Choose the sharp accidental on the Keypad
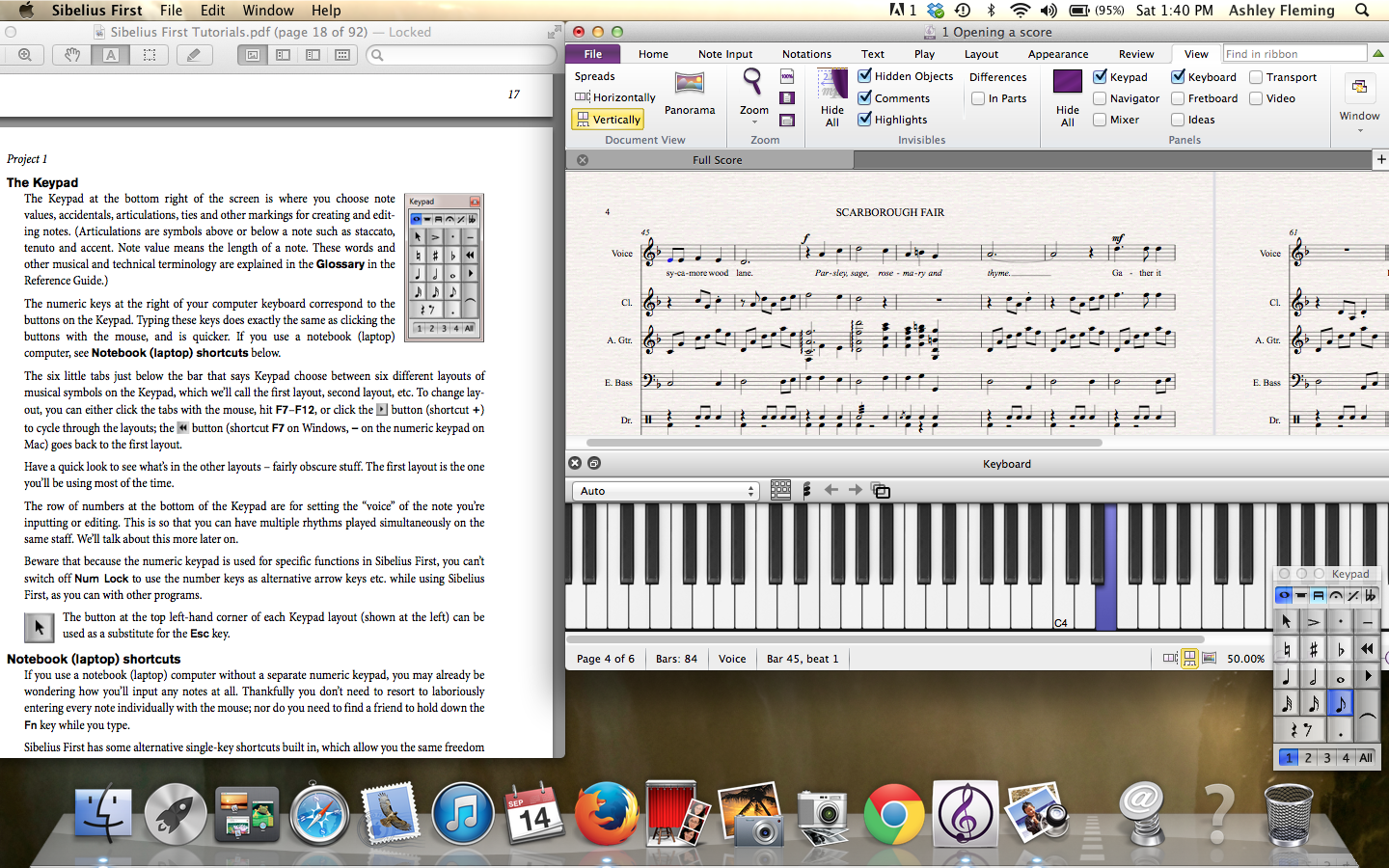This screenshot has height=868, width=1389. coord(1313,650)
